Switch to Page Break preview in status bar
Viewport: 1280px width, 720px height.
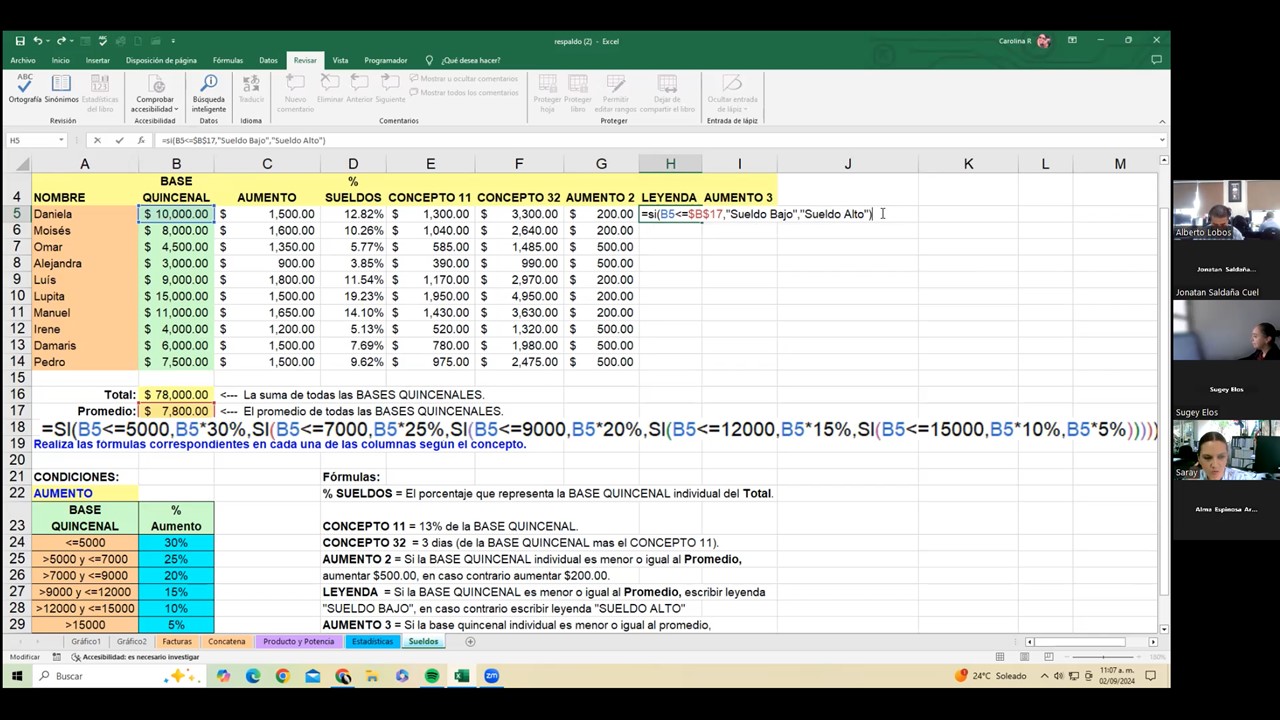pos(1049,657)
